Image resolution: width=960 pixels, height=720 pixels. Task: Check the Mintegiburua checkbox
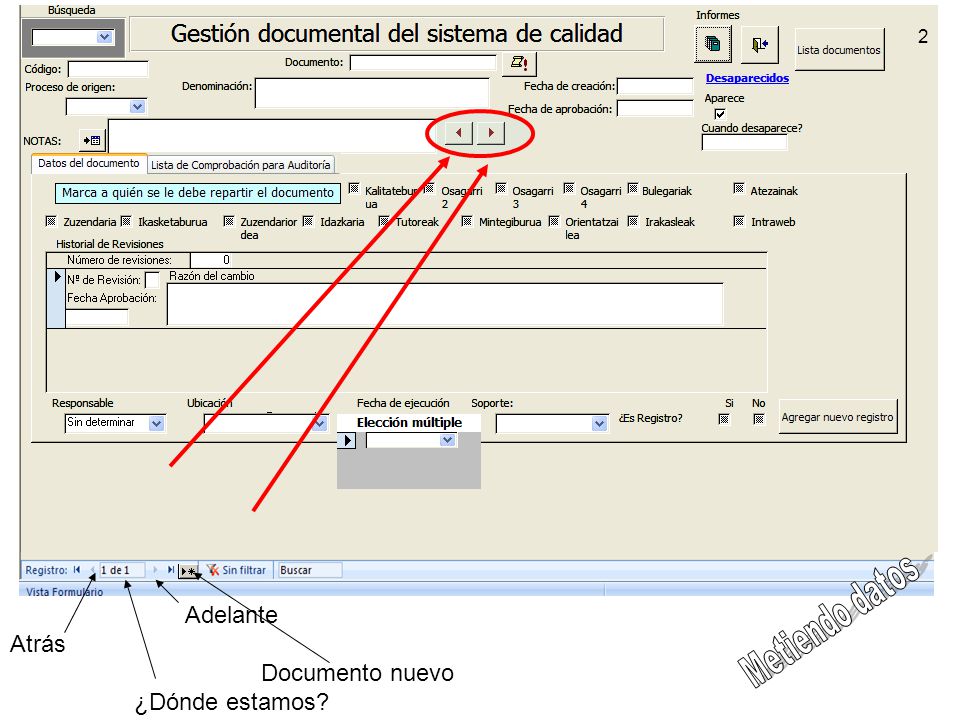pos(467,221)
